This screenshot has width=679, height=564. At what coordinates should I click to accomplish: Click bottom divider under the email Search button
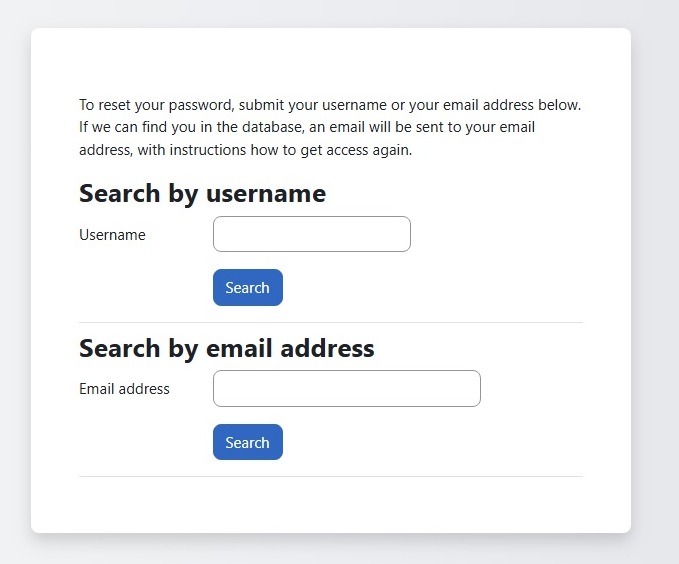330,477
